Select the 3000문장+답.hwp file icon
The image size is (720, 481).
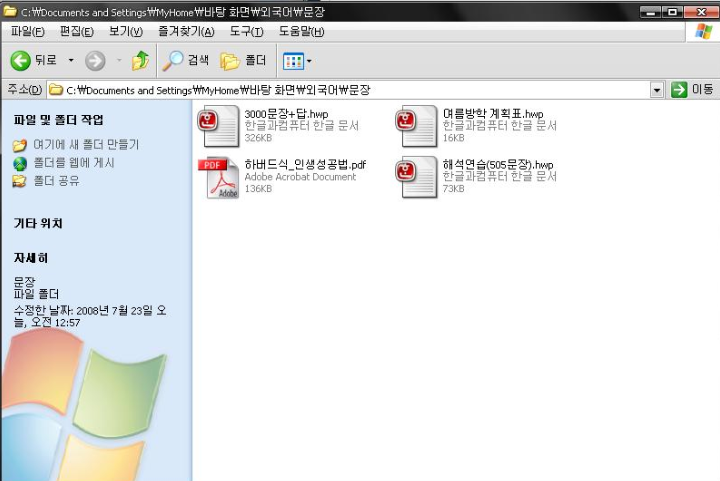click(219, 126)
